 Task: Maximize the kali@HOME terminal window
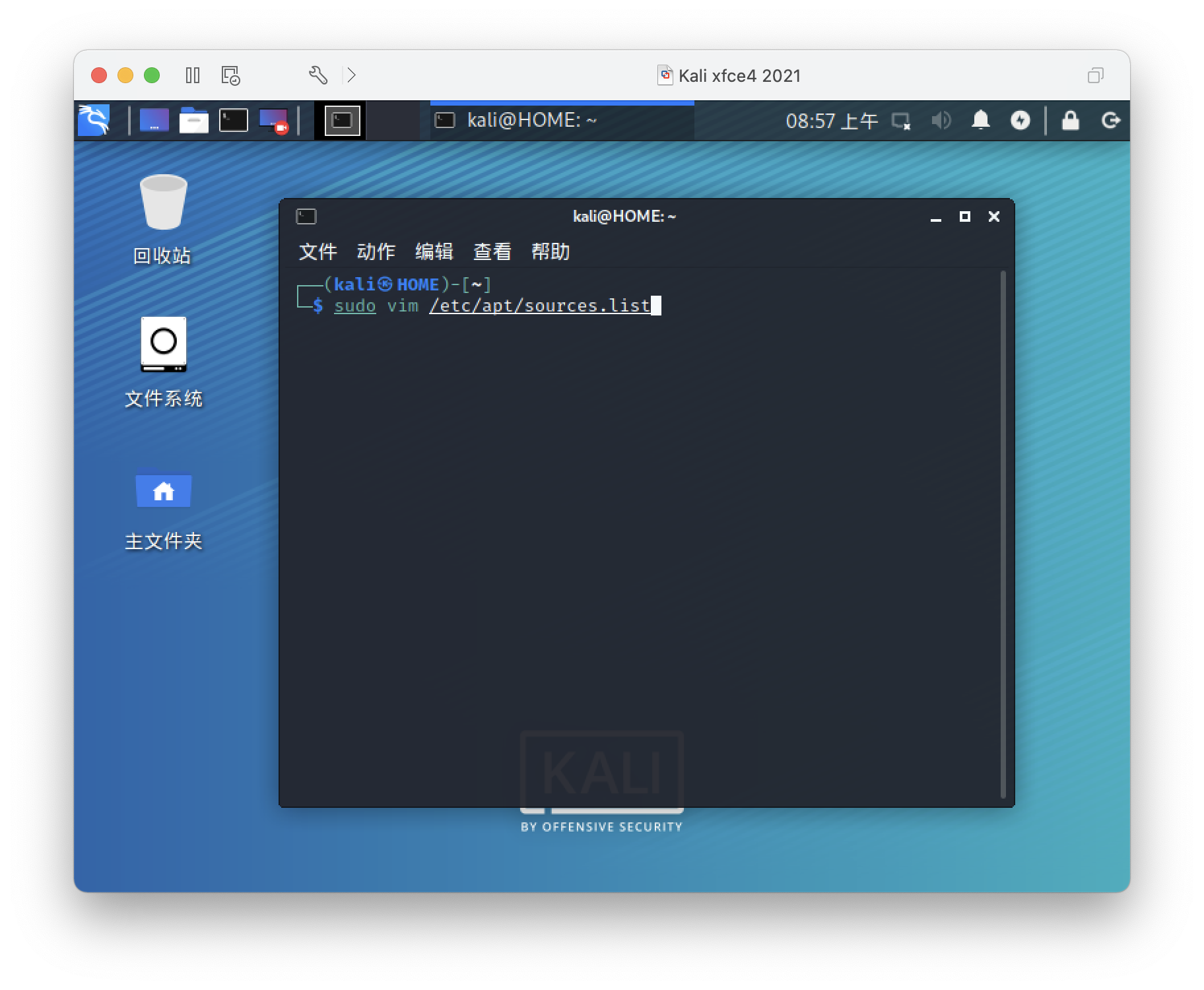pyautogui.click(x=964, y=216)
